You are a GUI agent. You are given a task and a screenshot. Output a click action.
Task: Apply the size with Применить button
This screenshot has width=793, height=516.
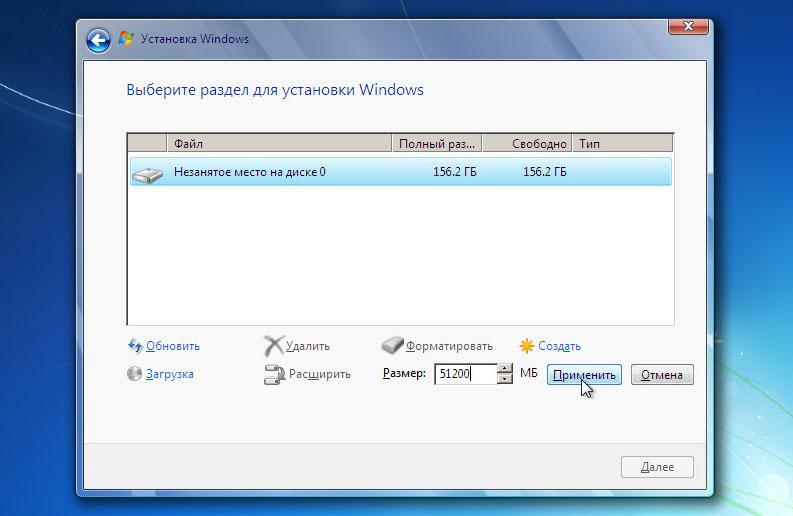584,375
